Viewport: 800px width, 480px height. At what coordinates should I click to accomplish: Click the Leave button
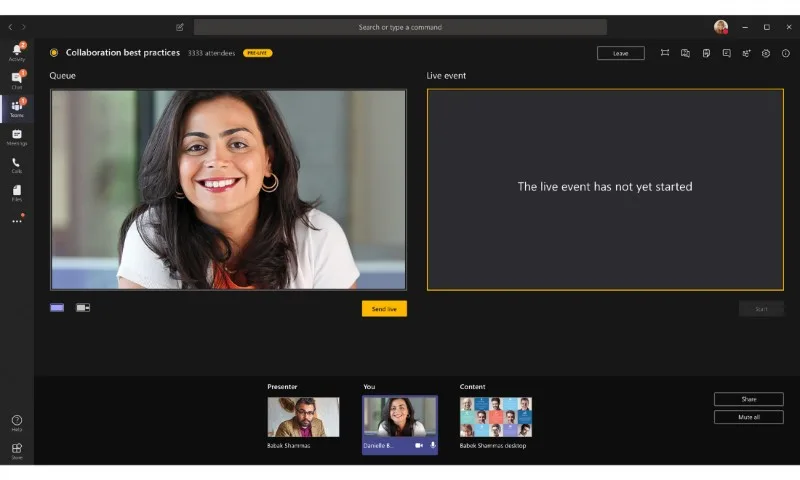pyautogui.click(x=620, y=53)
